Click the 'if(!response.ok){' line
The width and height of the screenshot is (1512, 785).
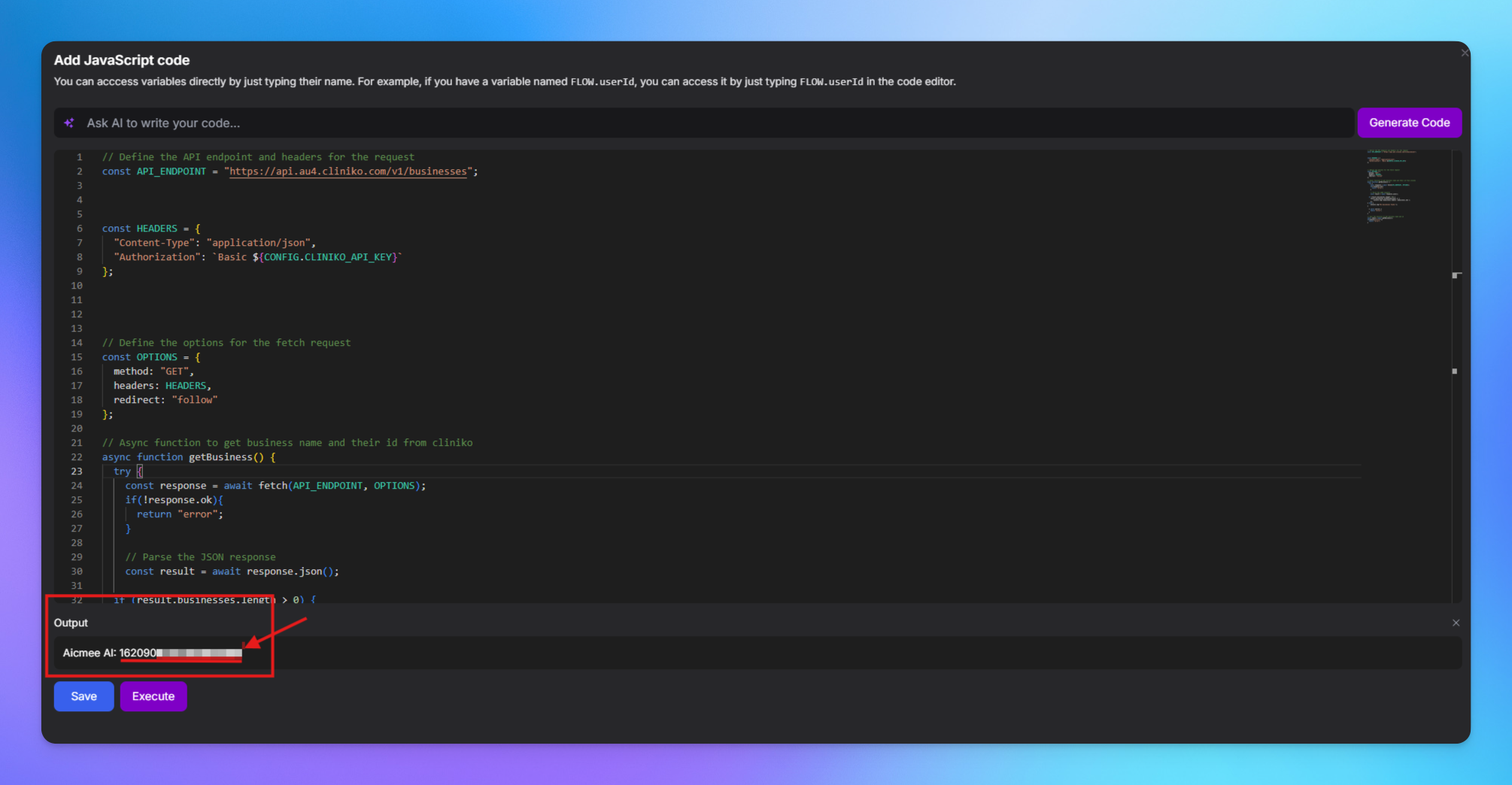(x=174, y=500)
